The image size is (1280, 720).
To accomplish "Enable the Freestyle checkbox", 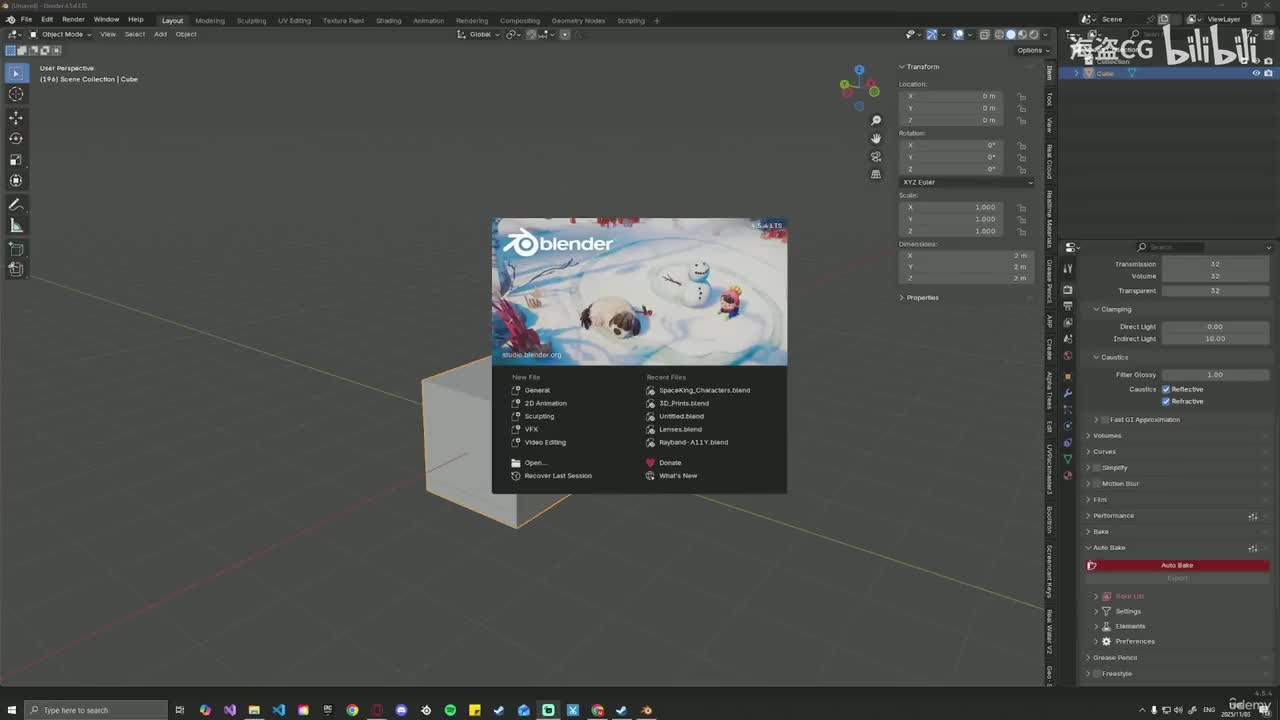I will pos(1097,674).
